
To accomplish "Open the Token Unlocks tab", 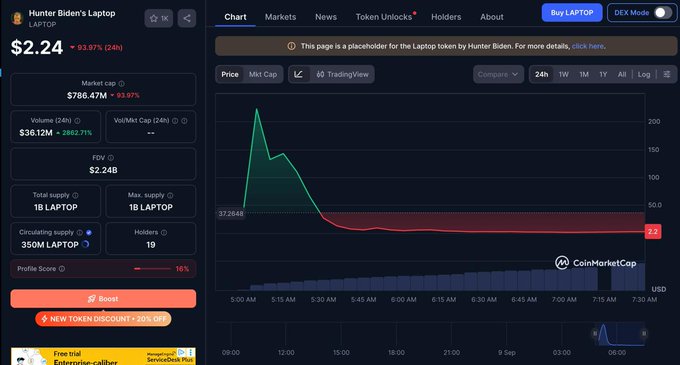I will pos(384,17).
